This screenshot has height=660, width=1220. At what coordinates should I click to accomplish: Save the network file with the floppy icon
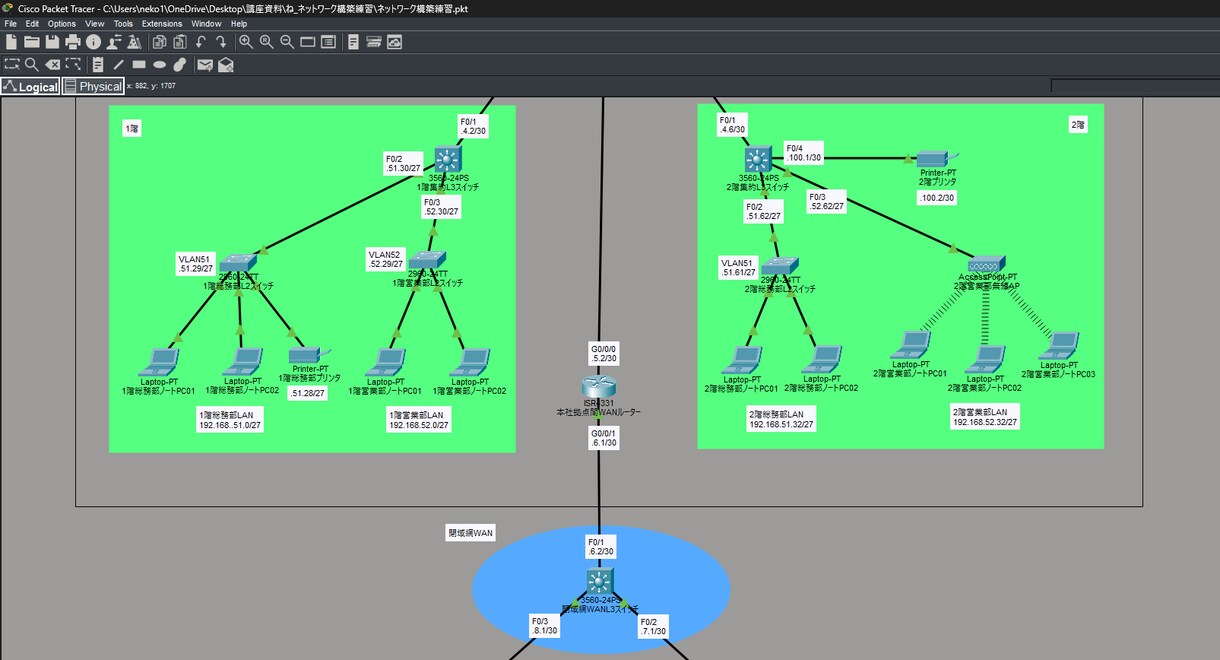(52, 42)
